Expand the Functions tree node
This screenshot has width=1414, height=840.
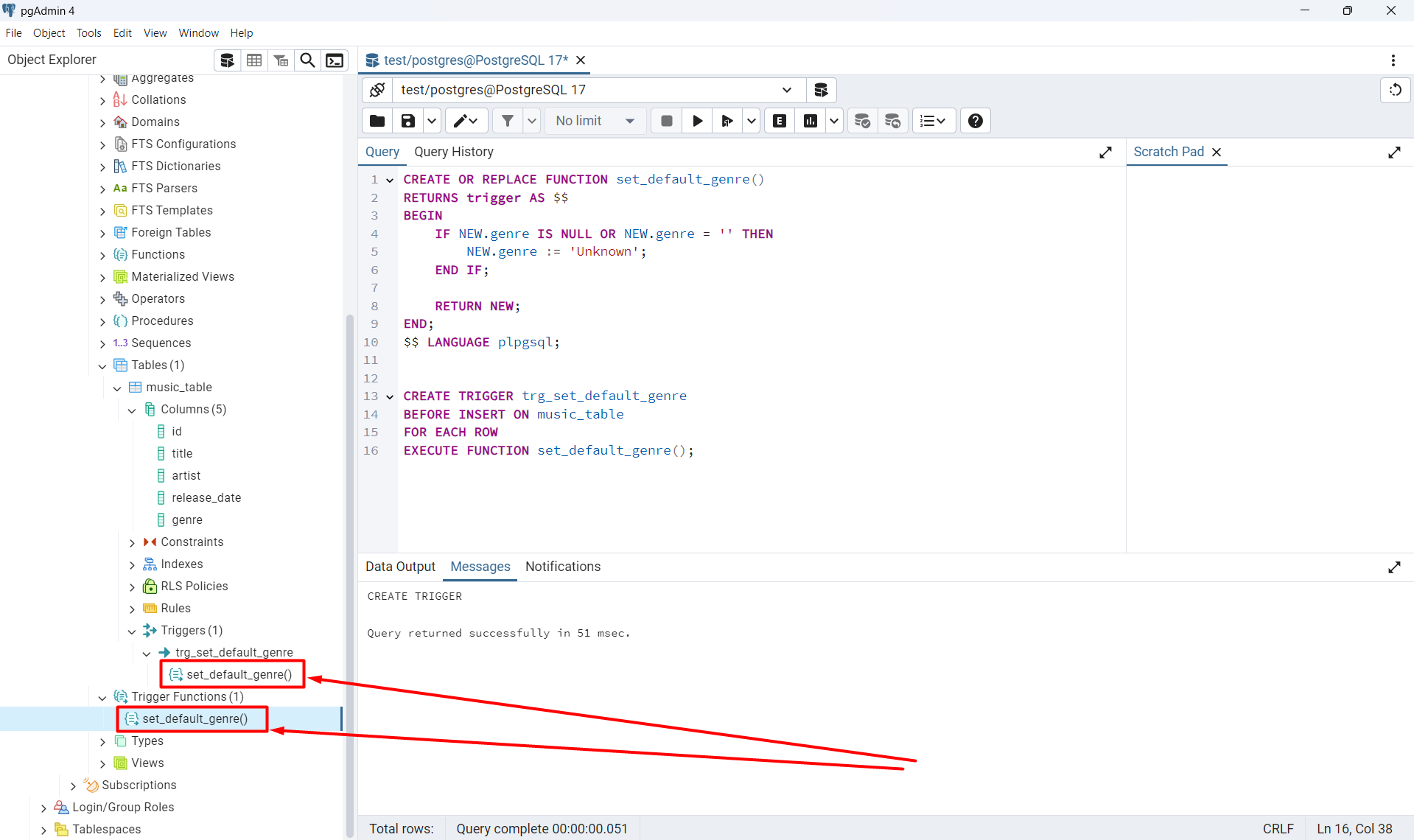(102, 255)
